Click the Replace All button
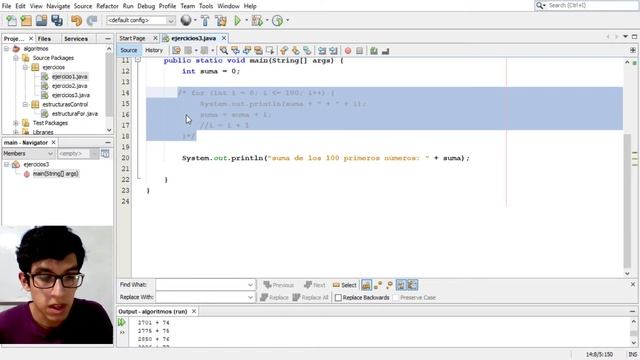640x360 pixels. coord(310,298)
